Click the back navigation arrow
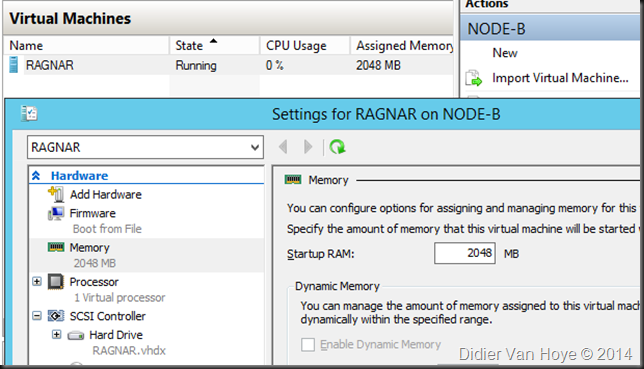This screenshot has width=644, height=369. tap(283, 147)
